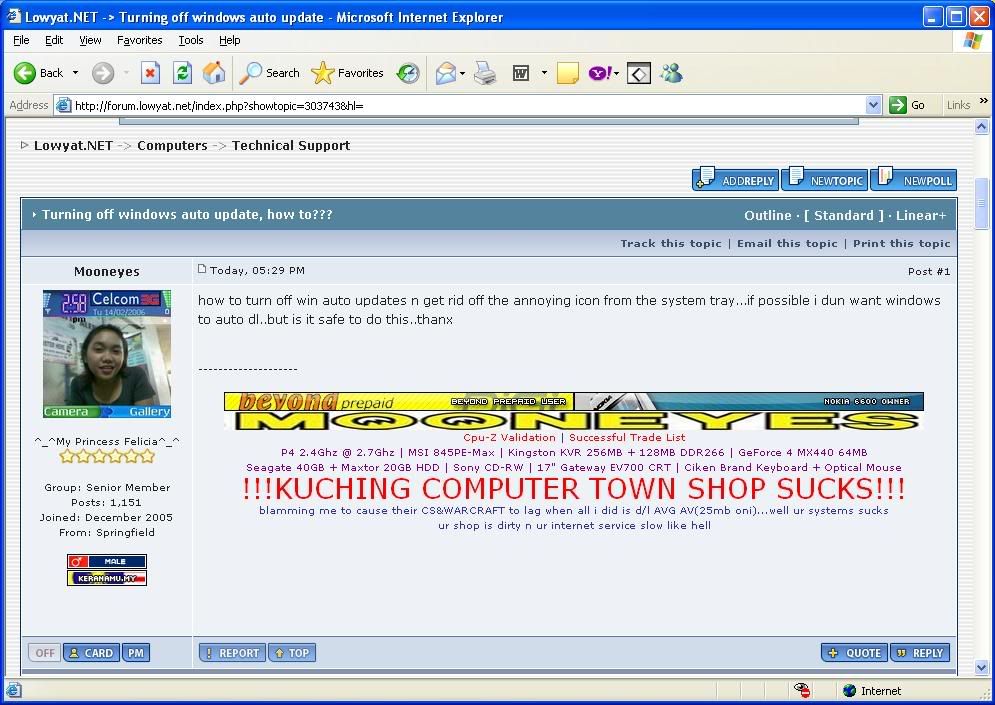Refresh the page with the toolbar icon
This screenshot has width=995, height=705.
click(182, 73)
